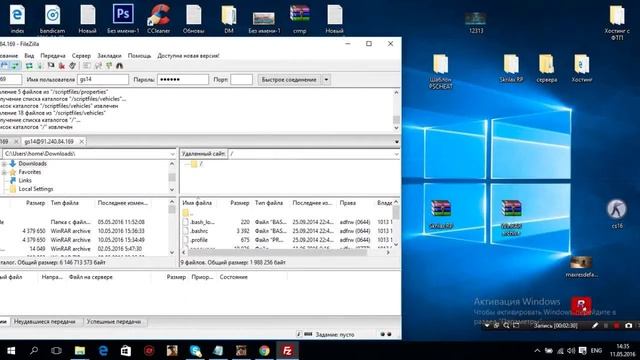Open Google Chrome from the taskbar
The image size is (640, 360).
[264, 351]
